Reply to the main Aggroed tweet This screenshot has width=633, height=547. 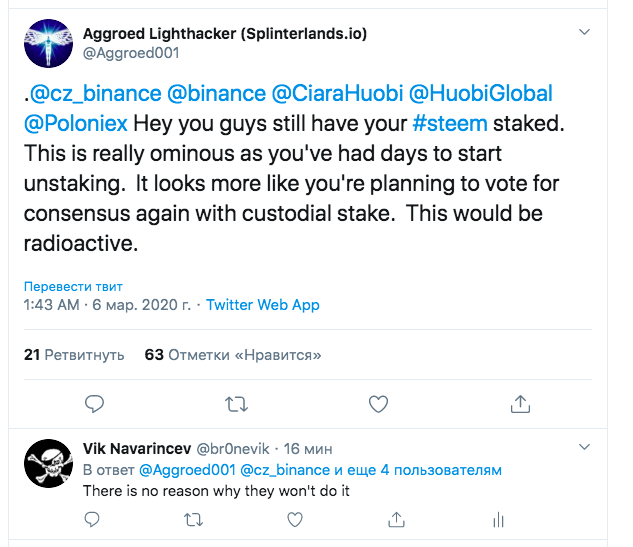tap(94, 404)
